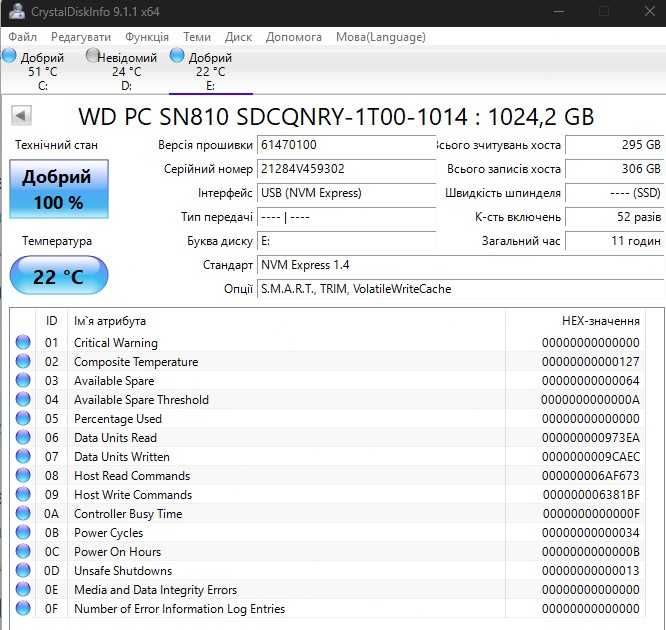Click status orb of Controller Busy Time row
The image size is (666, 630).
(x=23, y=513)
